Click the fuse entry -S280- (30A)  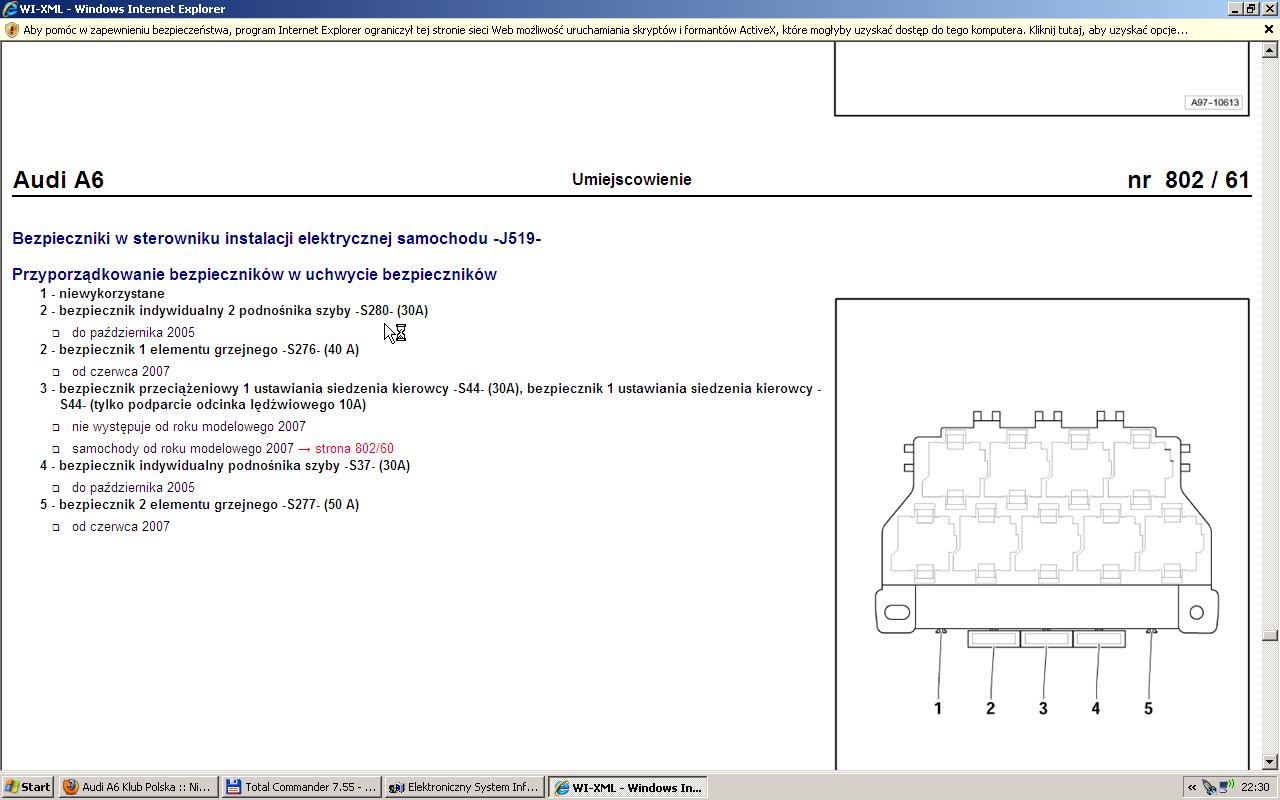(x=234, y=311)
